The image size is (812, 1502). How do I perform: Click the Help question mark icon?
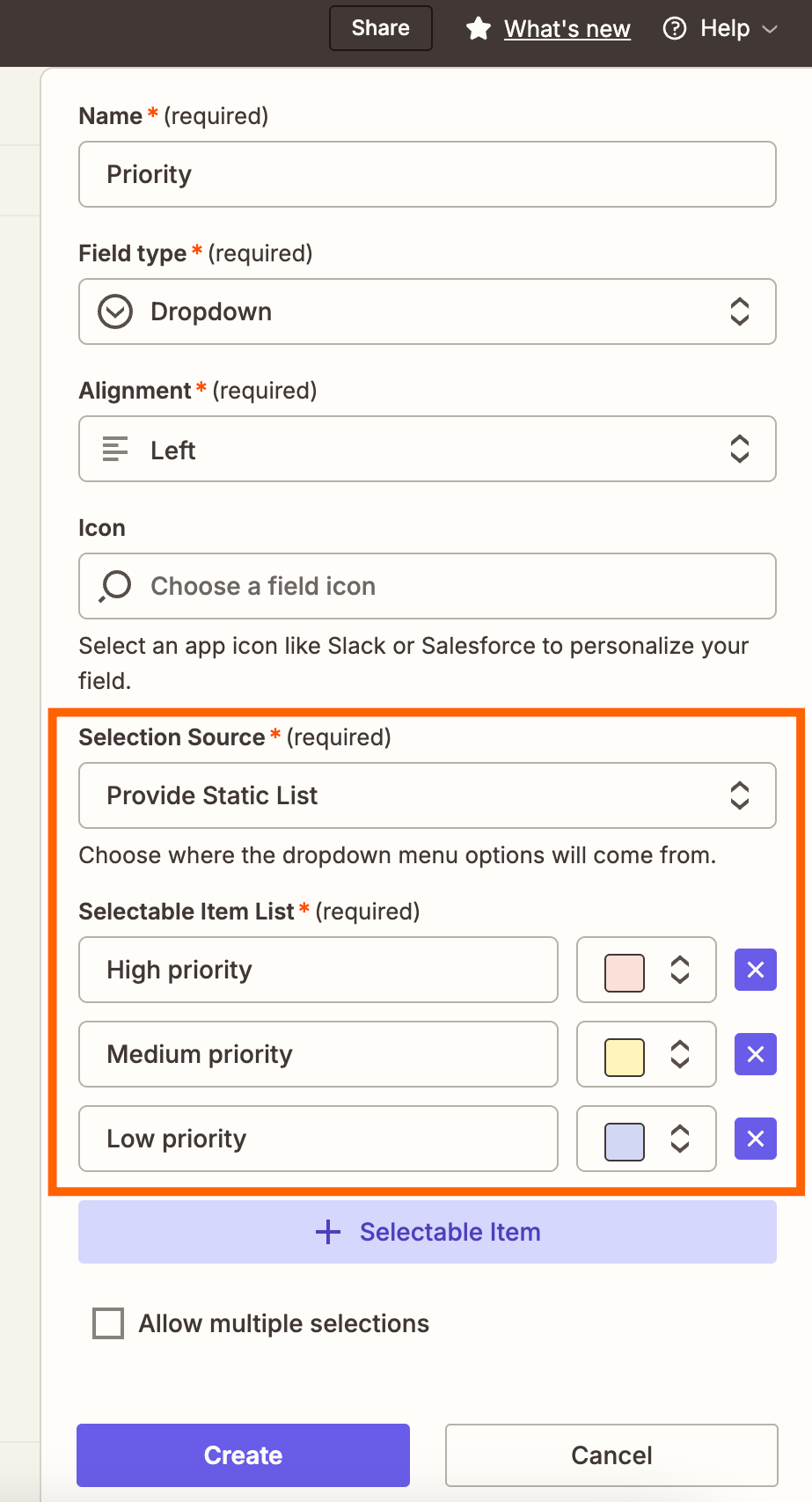click(x=675, y=29)
